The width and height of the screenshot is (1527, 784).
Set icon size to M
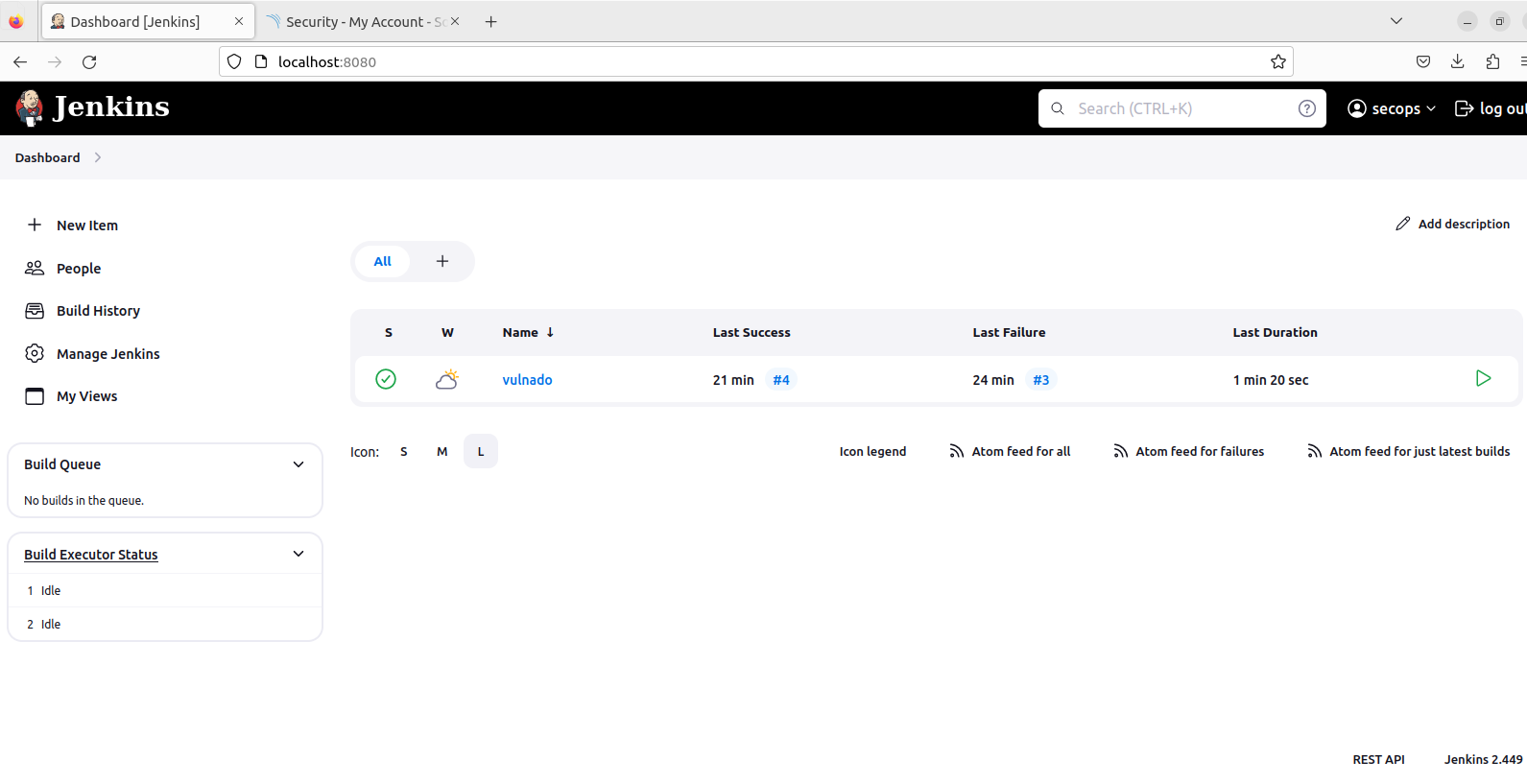[442, 451]
